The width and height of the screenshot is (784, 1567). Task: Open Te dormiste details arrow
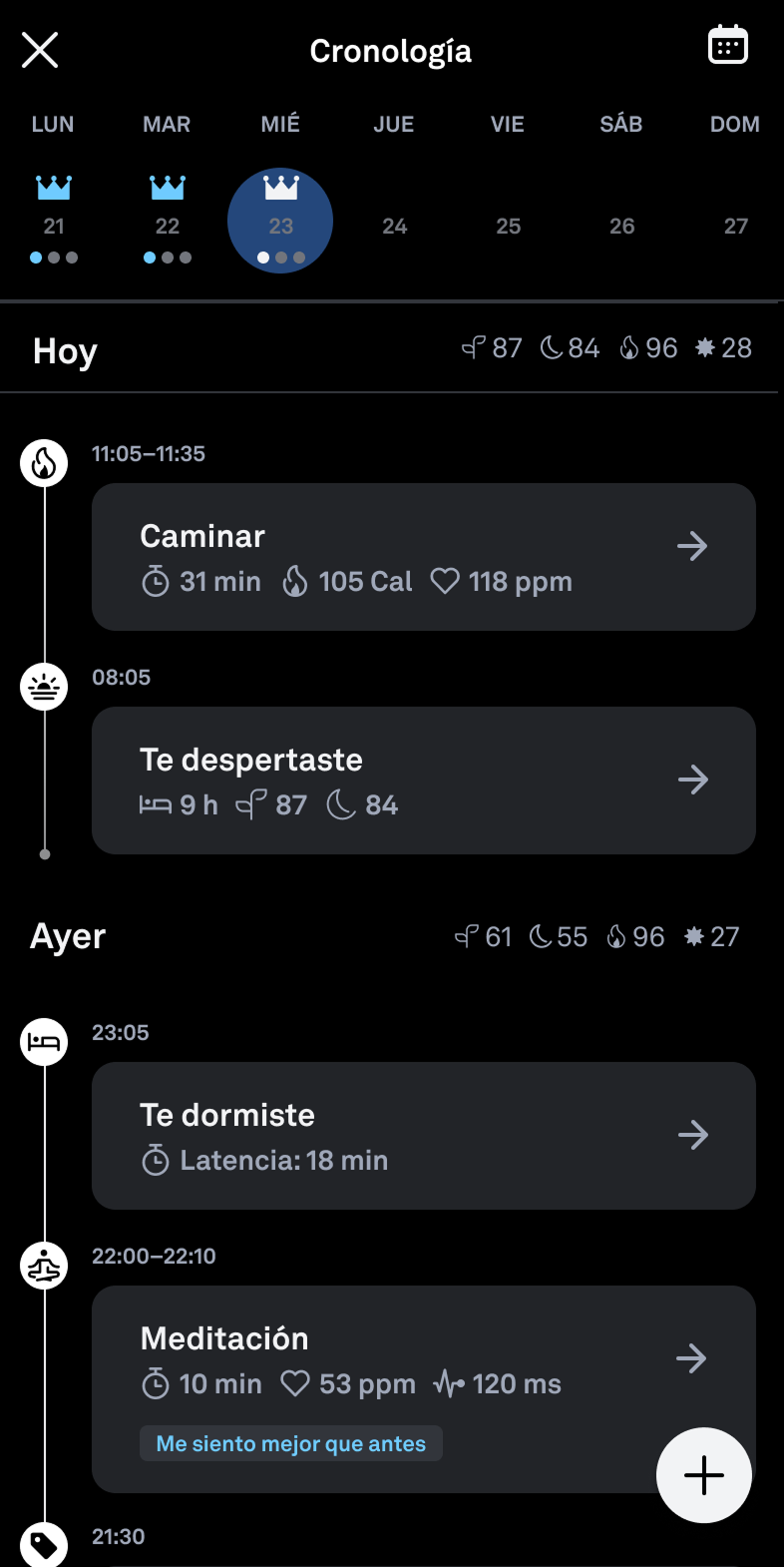coord(692,1135)
